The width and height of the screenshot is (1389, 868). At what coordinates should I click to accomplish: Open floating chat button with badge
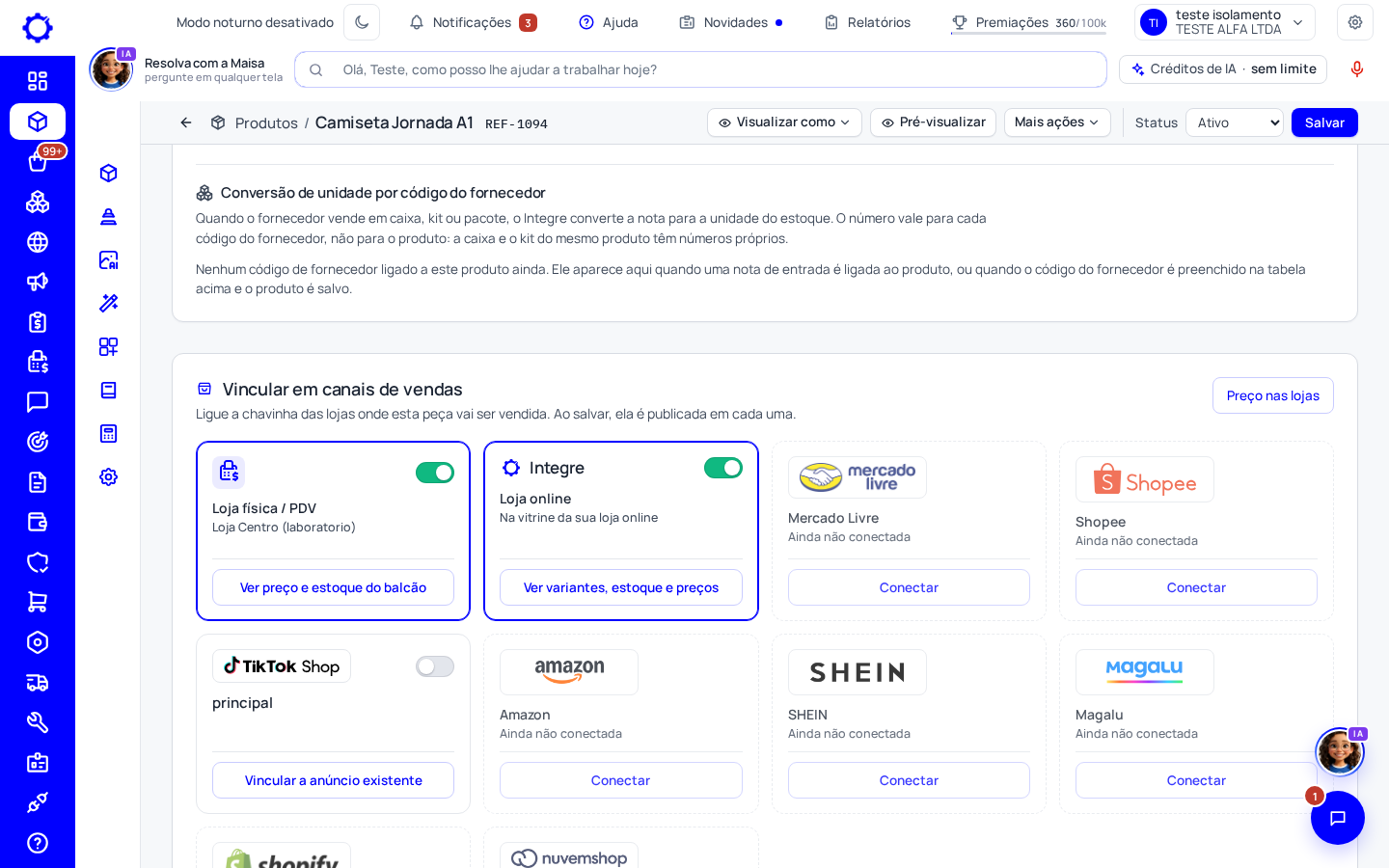tap(1338, 818)
